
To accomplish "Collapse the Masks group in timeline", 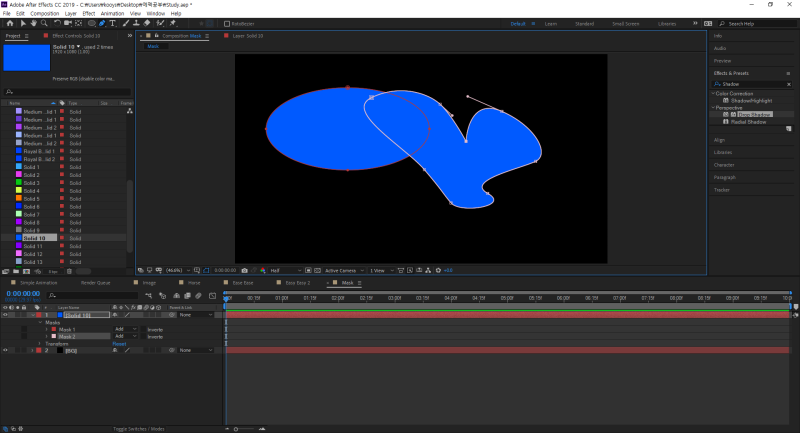I will point(40,322).
